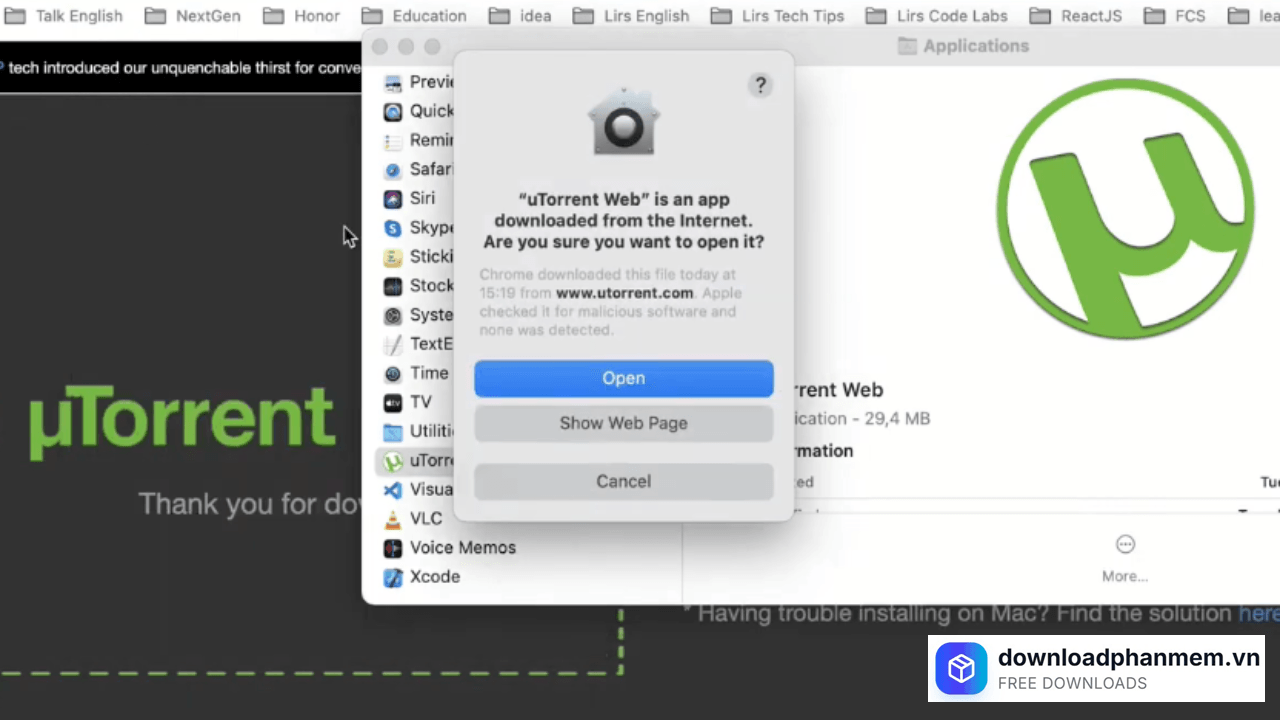Click the help question mark icon
The width and height of the screenshot is (1280, 720).
(760, 85)
